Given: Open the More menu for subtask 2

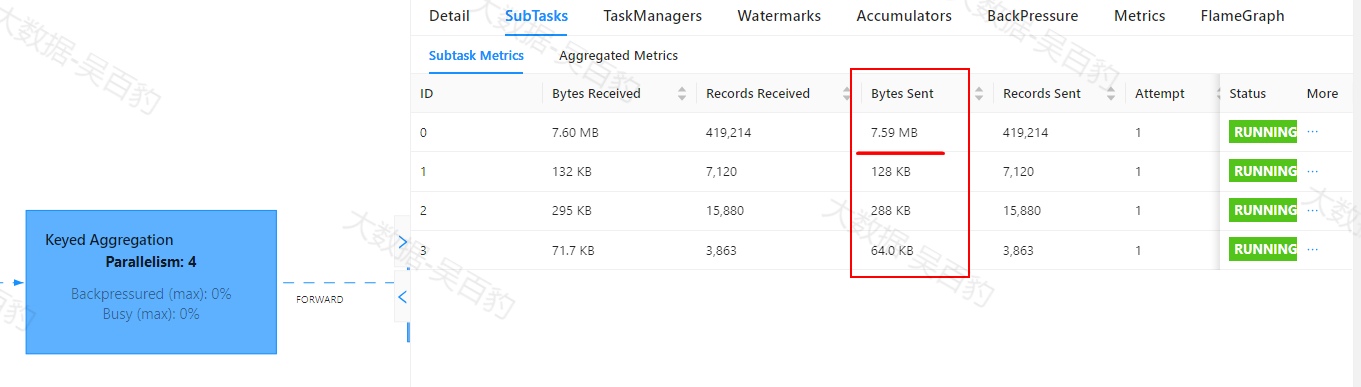Looking at the screenshot, I should (1313, 210).
